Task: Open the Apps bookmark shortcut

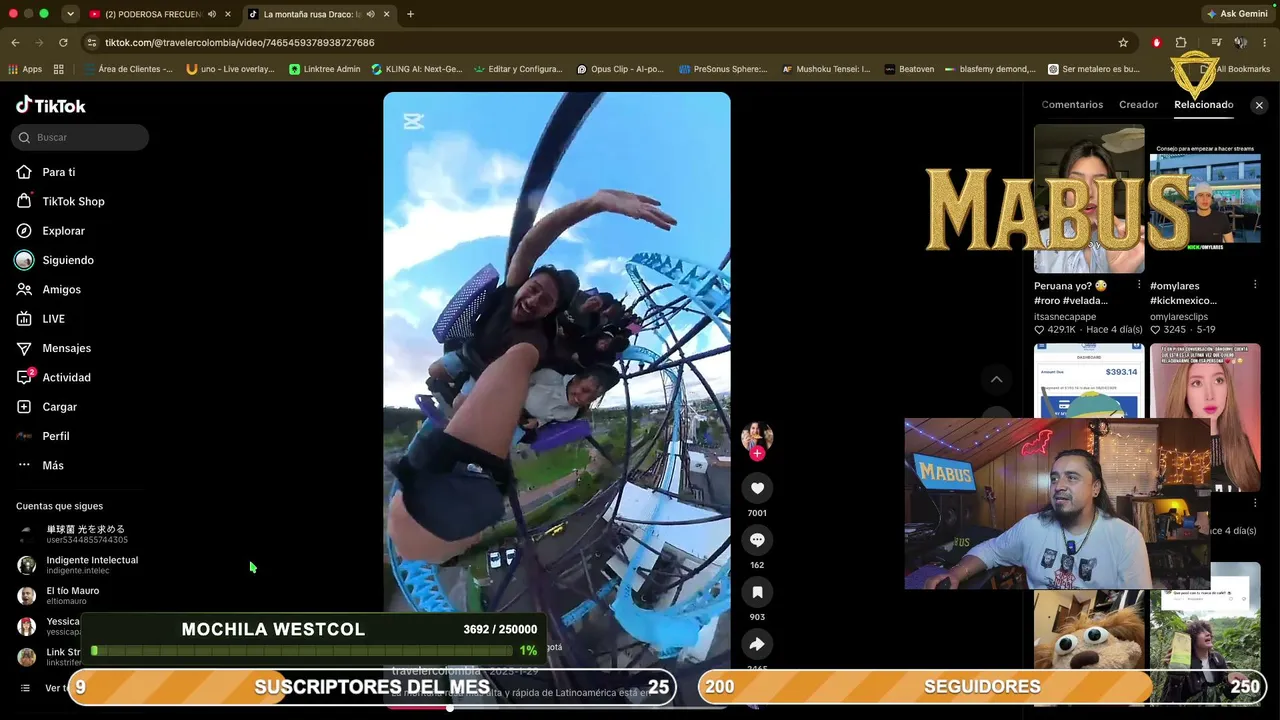Action: pyautogui.click(x=25, y=69)
